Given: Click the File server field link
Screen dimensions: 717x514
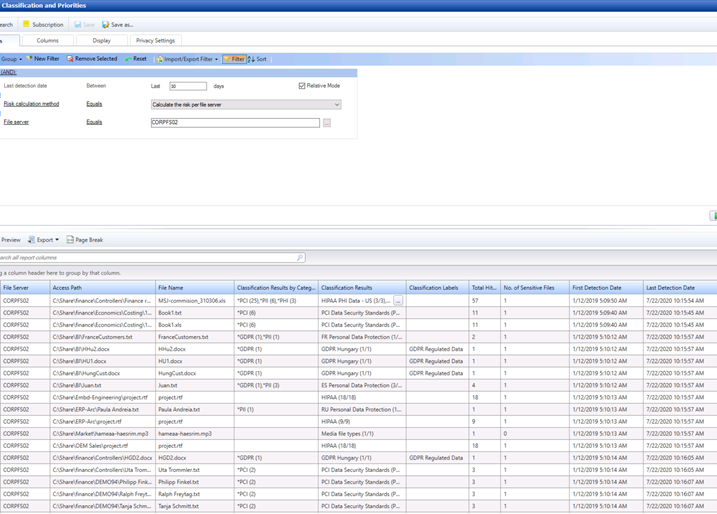Looking at the screenshot, I should (x=15, y=122).
